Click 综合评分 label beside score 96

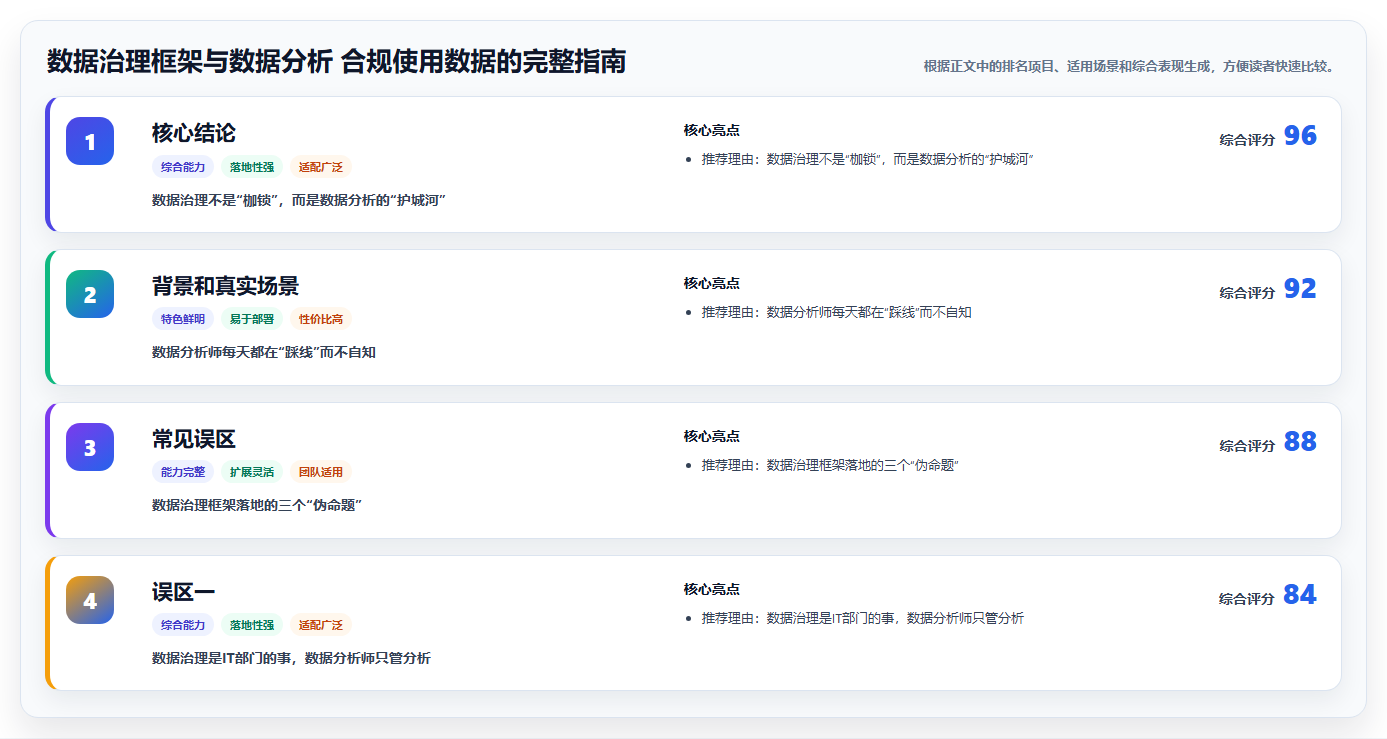[x=1247, y=140]
